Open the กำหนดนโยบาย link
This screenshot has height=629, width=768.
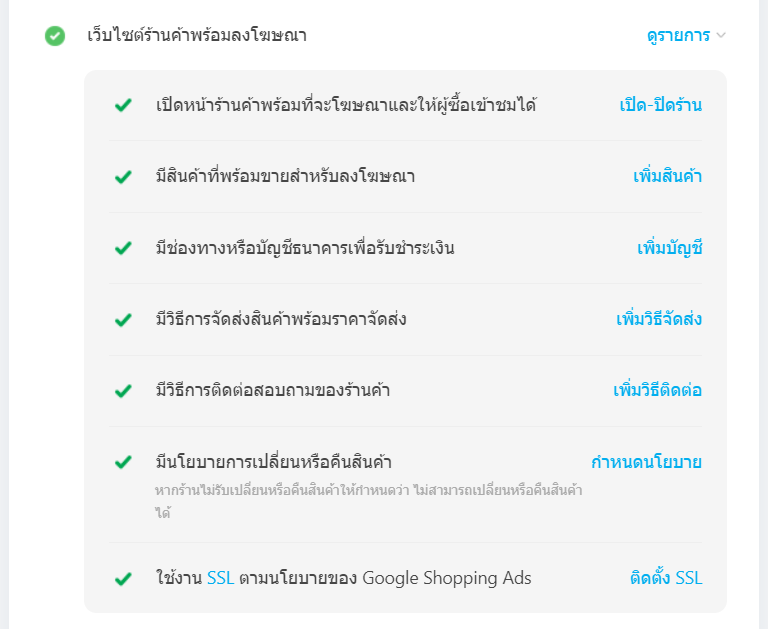[646, 462]
